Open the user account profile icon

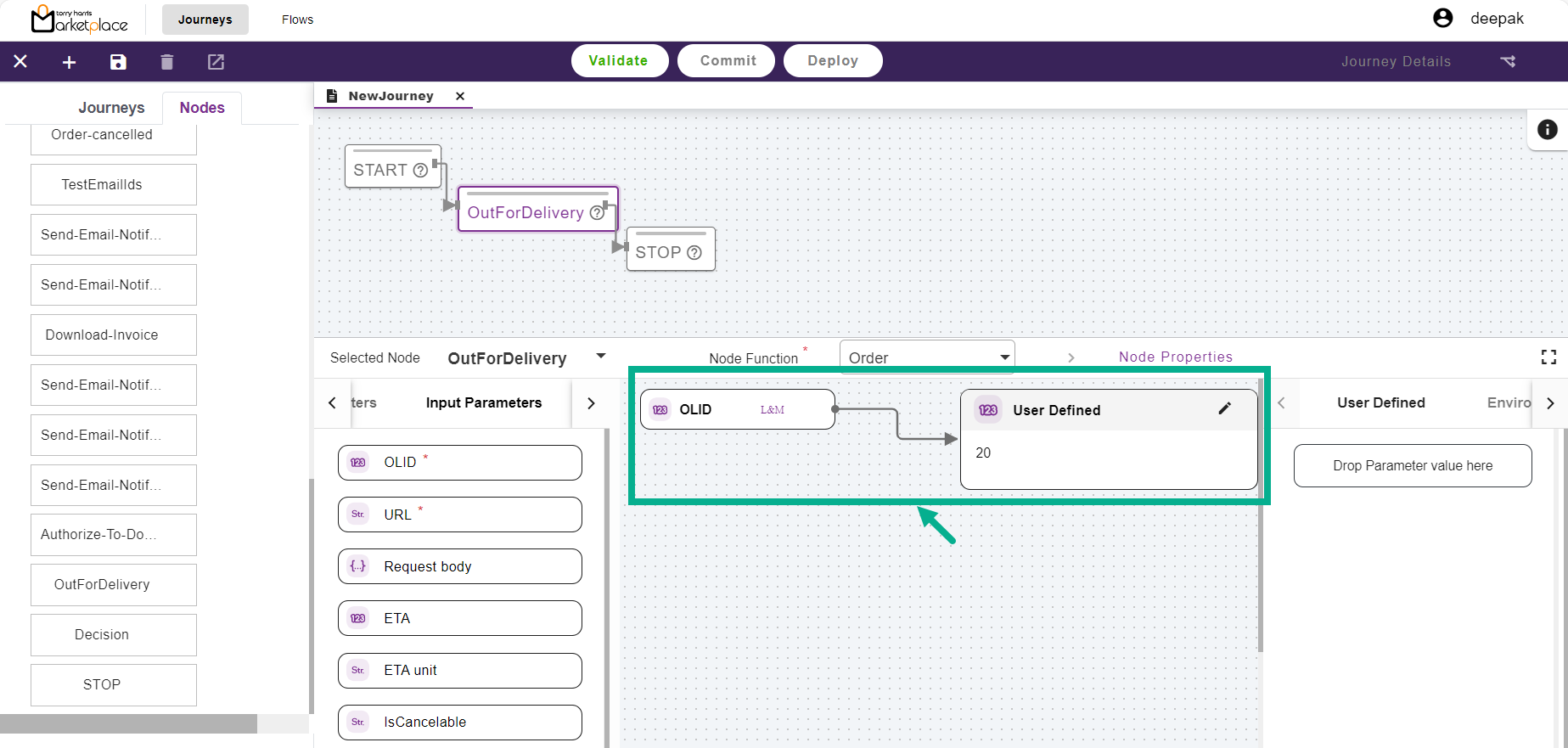click(x=1442, y=19)
